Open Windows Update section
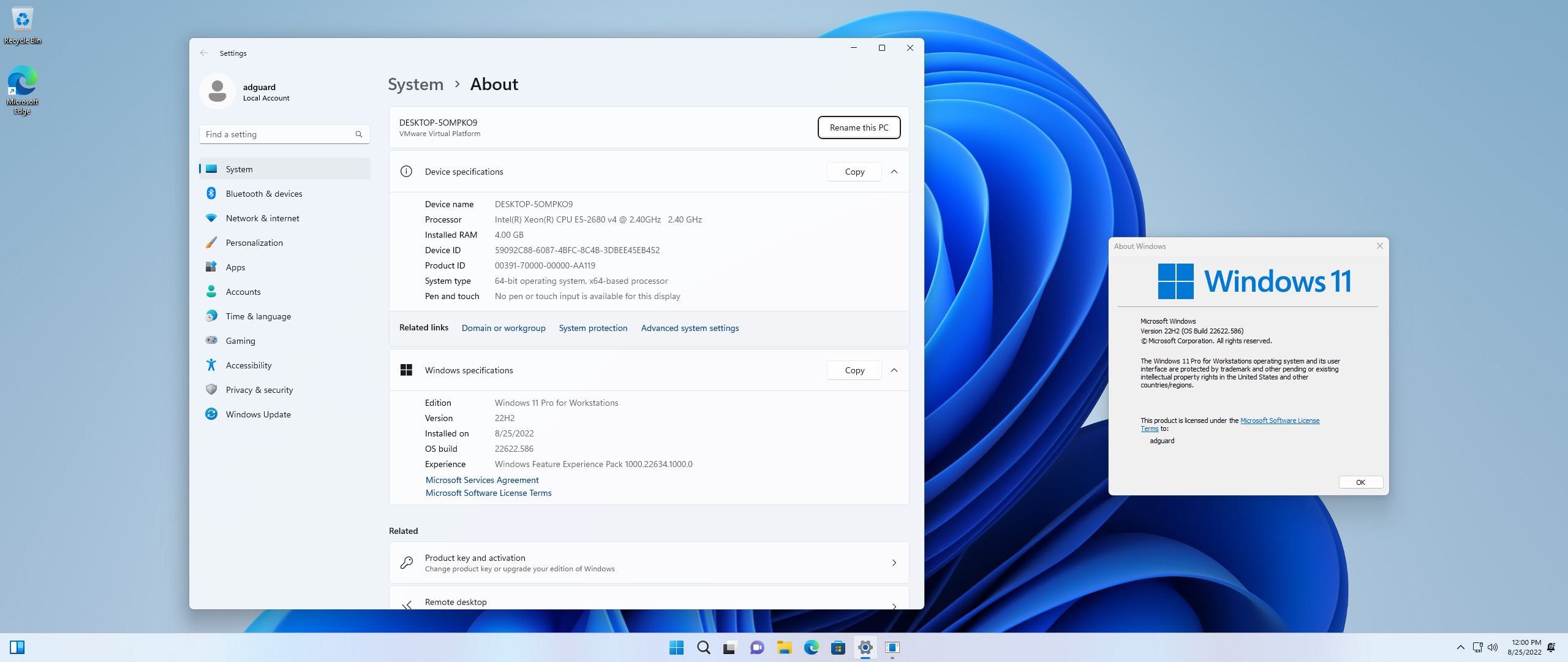 pos(258,414)
